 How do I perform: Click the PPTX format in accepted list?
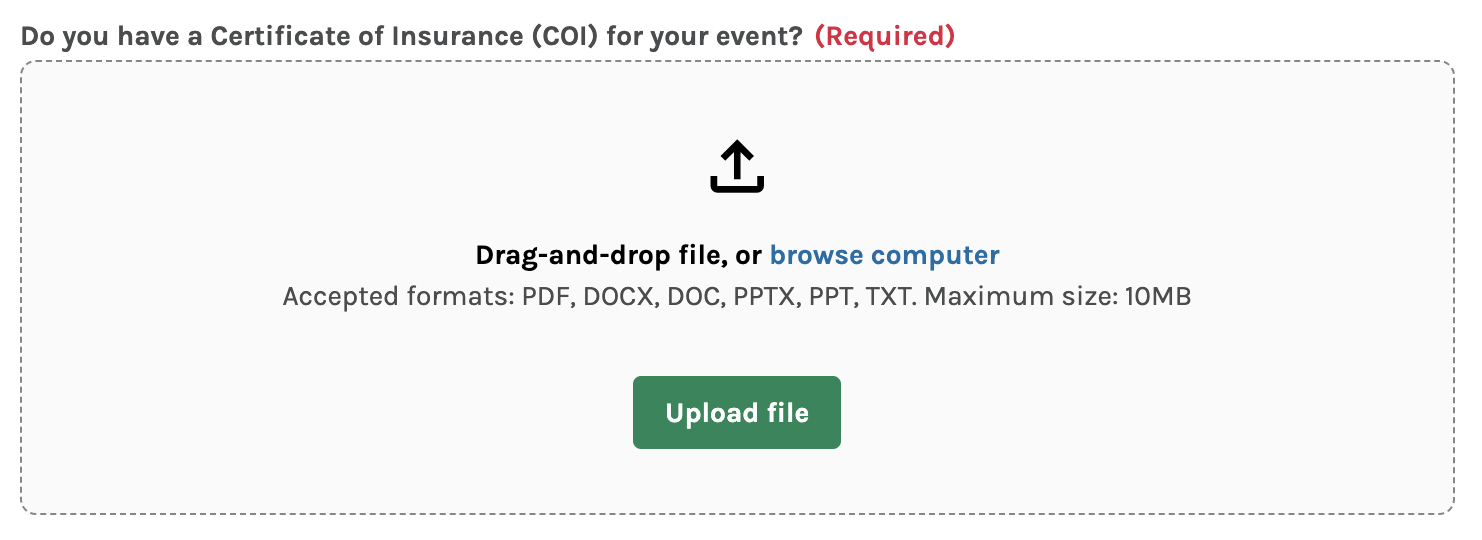pos(765,297)
